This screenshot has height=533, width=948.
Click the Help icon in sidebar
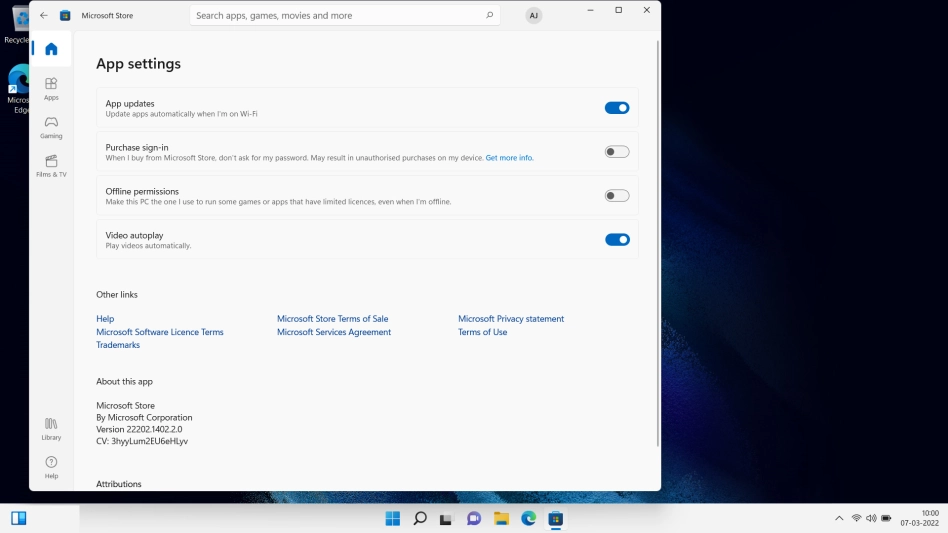[x=51, y=467]
